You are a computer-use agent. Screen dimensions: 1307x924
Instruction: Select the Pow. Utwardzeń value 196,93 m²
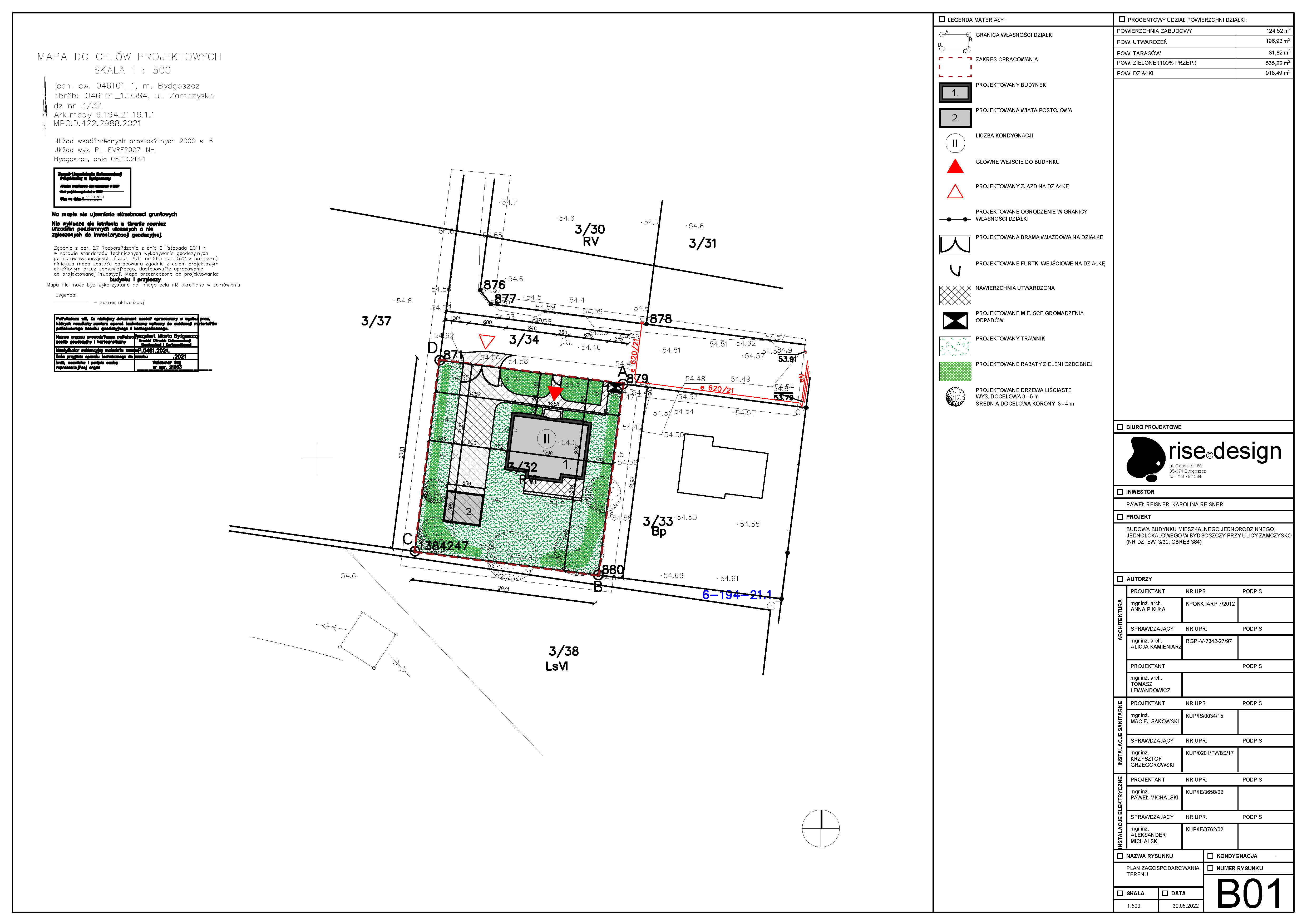click(x=1278, y=41)
